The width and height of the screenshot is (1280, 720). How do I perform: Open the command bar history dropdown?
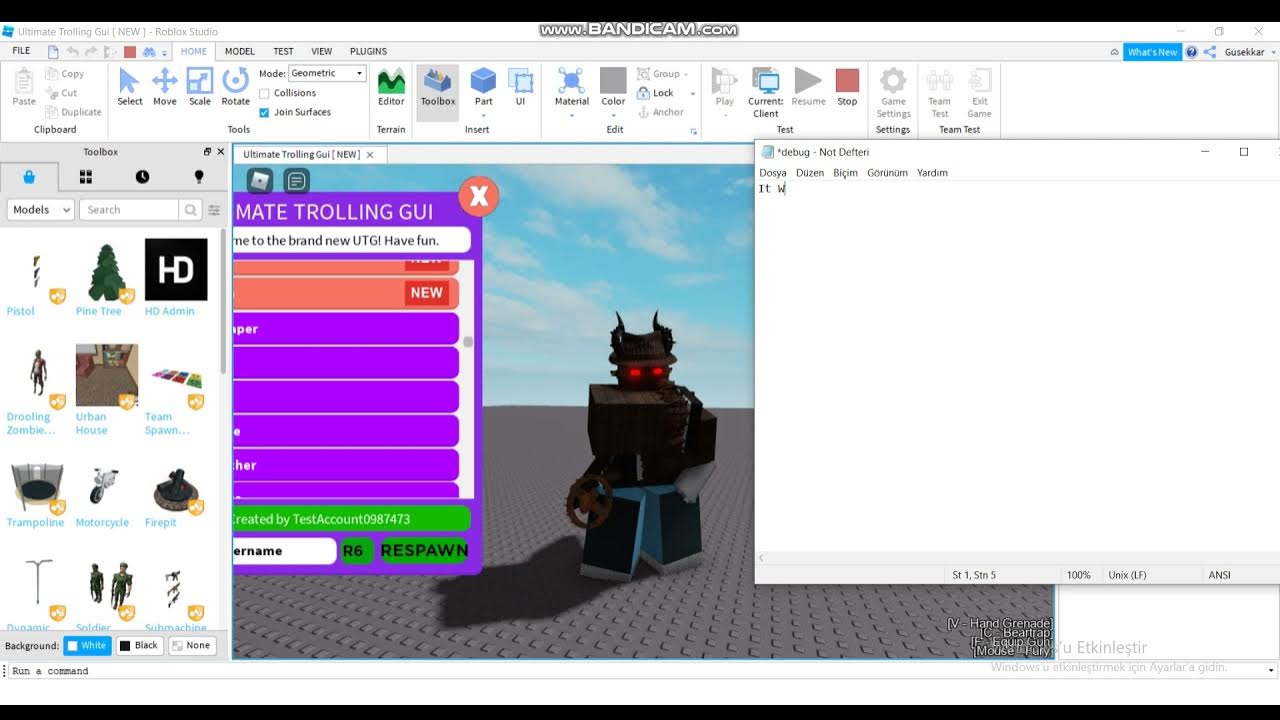click(x=1271, y=671)
